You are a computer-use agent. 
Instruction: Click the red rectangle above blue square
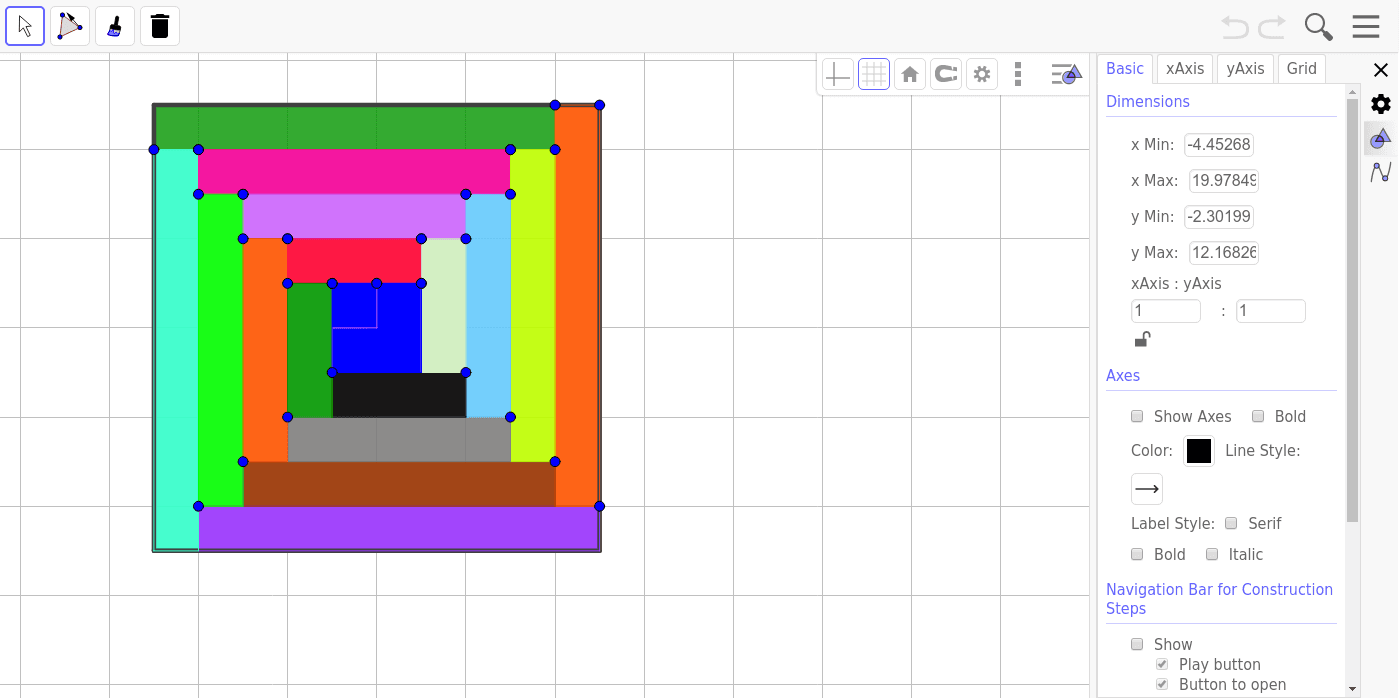point(354,261)
